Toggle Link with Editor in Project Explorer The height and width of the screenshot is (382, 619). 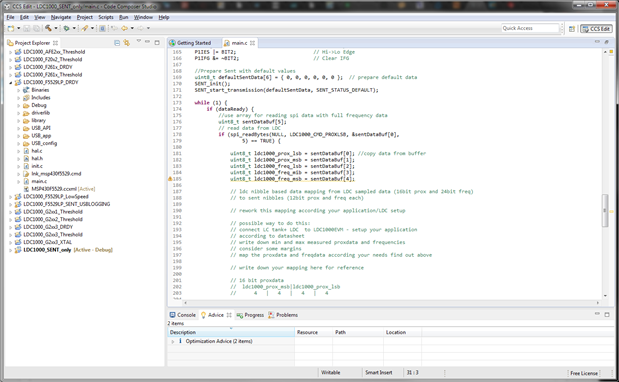(x=126, y=43)
